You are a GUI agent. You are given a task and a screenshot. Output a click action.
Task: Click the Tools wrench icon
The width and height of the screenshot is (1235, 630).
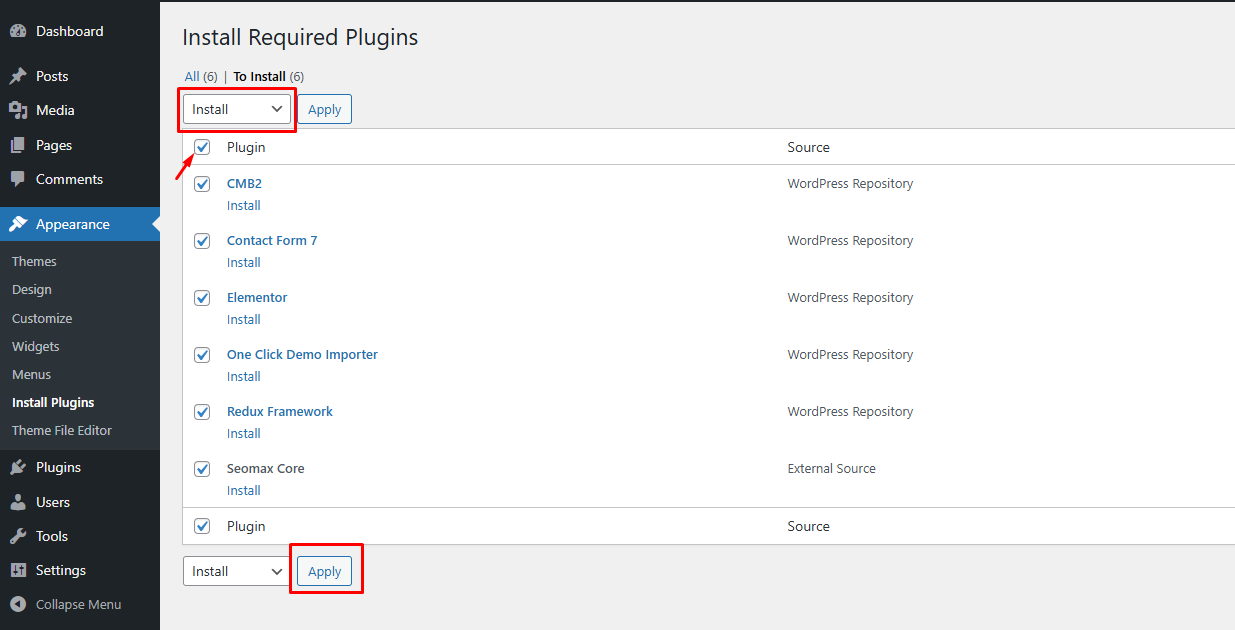coord(18,536)
